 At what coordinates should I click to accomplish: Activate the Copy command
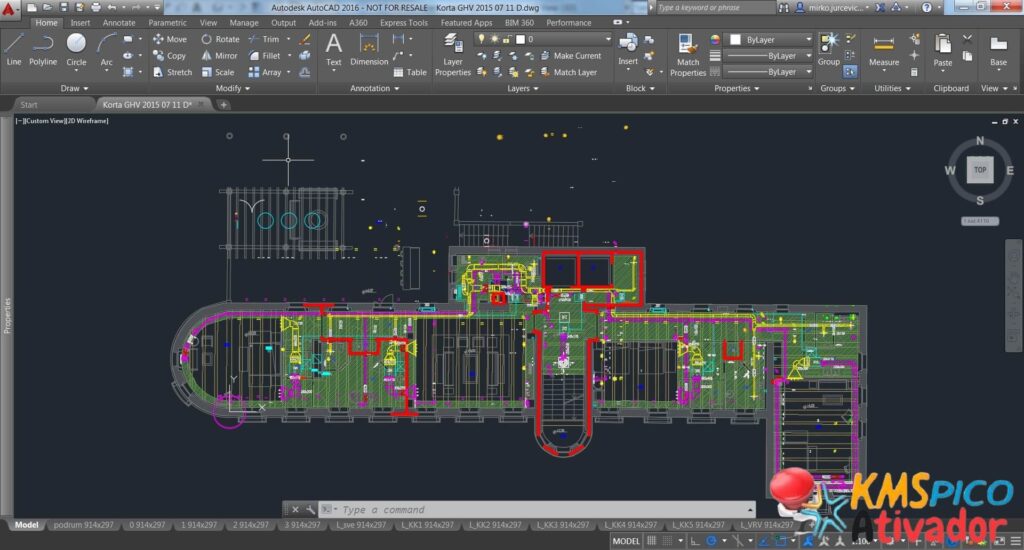pos(170,56)
